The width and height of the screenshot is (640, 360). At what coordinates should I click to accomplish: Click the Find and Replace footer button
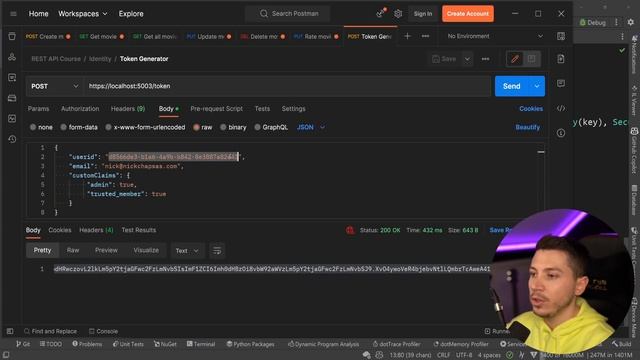click(x=50, y=331)
